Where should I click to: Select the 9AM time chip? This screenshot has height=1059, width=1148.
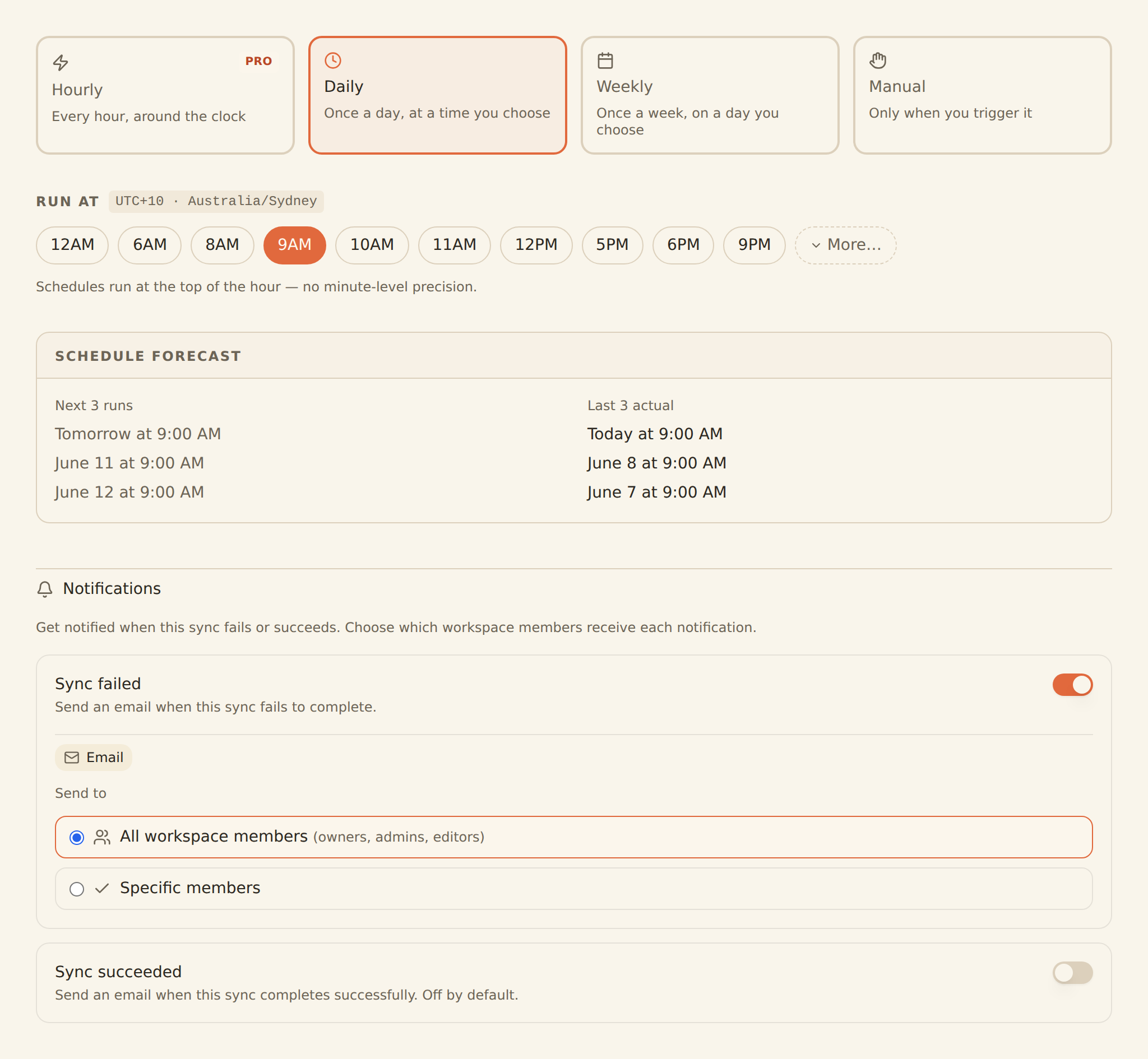(x=295, y=245)
